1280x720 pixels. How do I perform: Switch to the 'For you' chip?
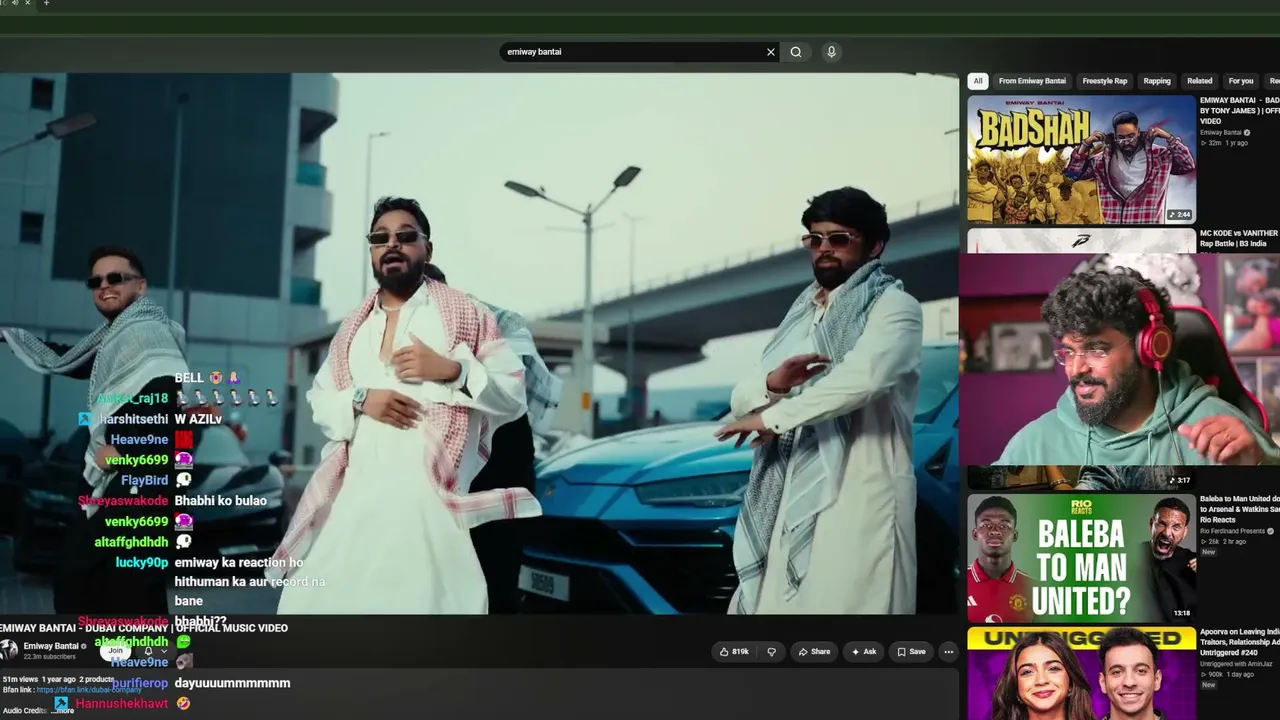1241,81
